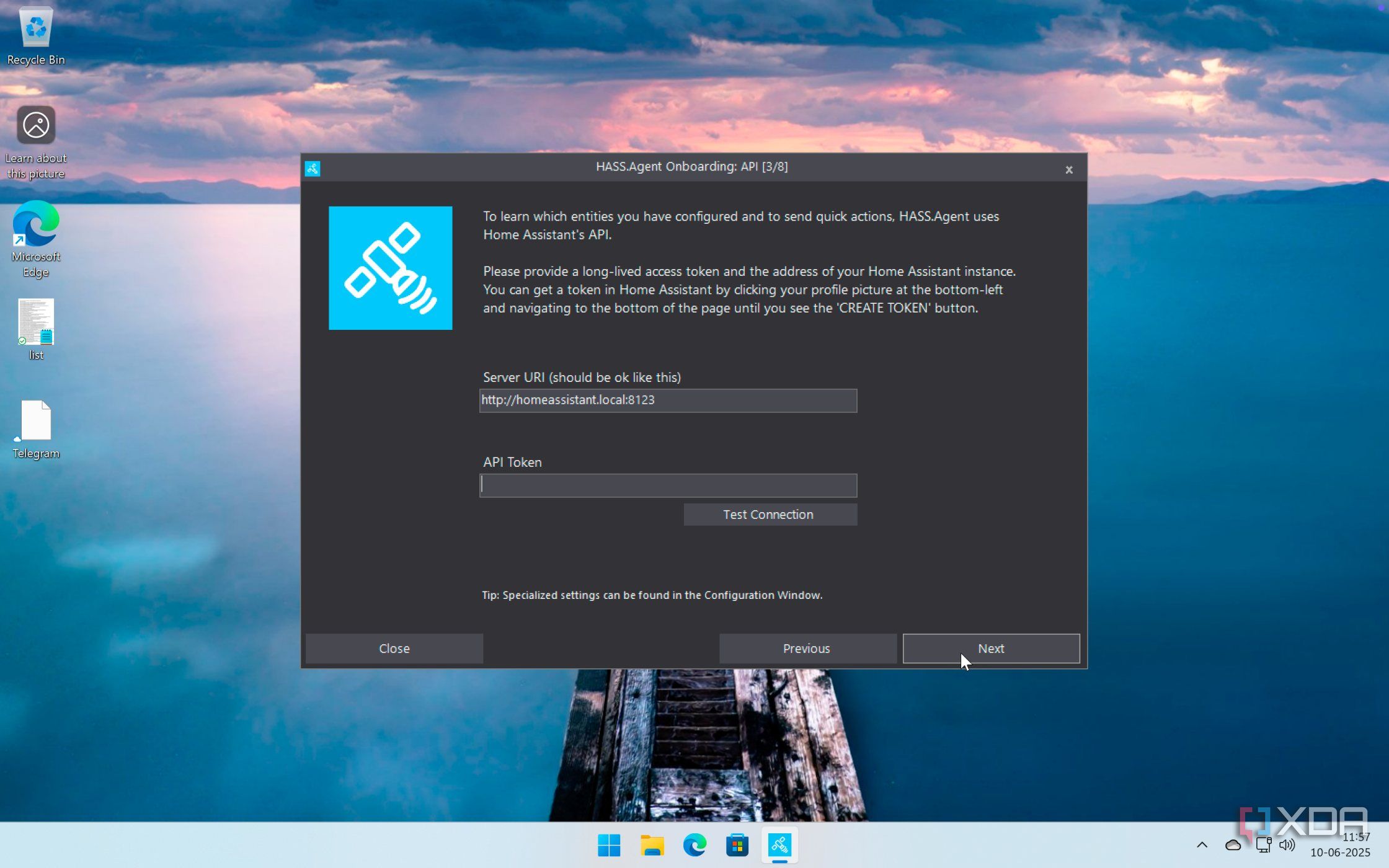Click Learn about this picture icon

click(x=36, y=126)
